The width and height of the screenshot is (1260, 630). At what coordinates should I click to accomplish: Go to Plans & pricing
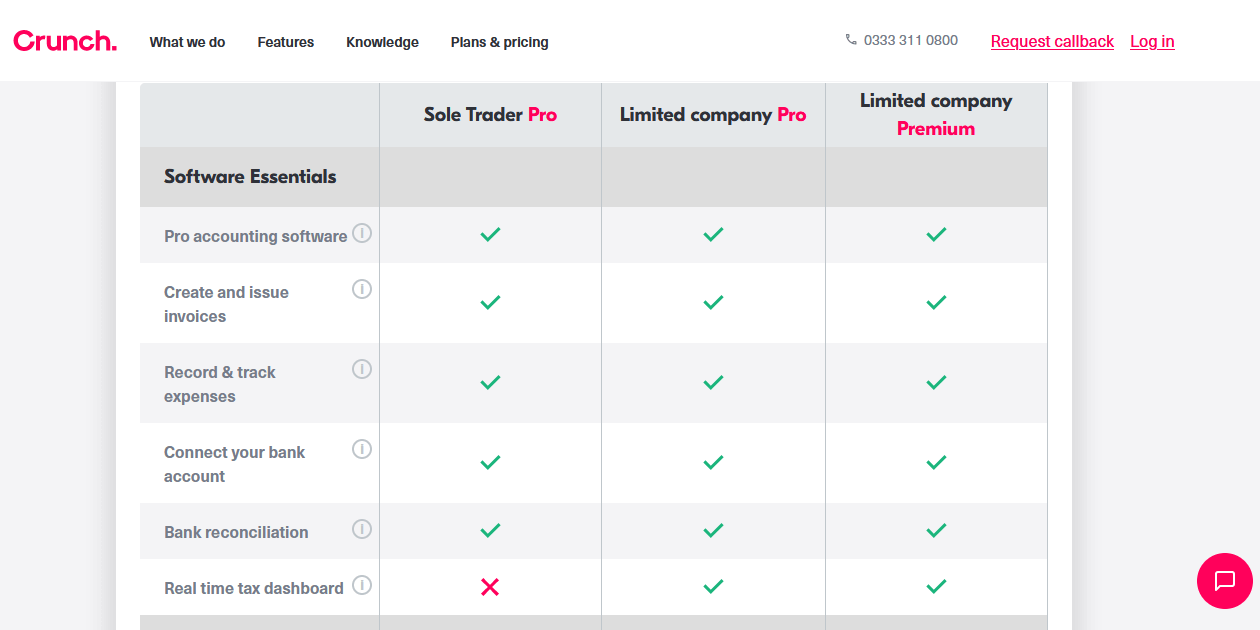499,42
